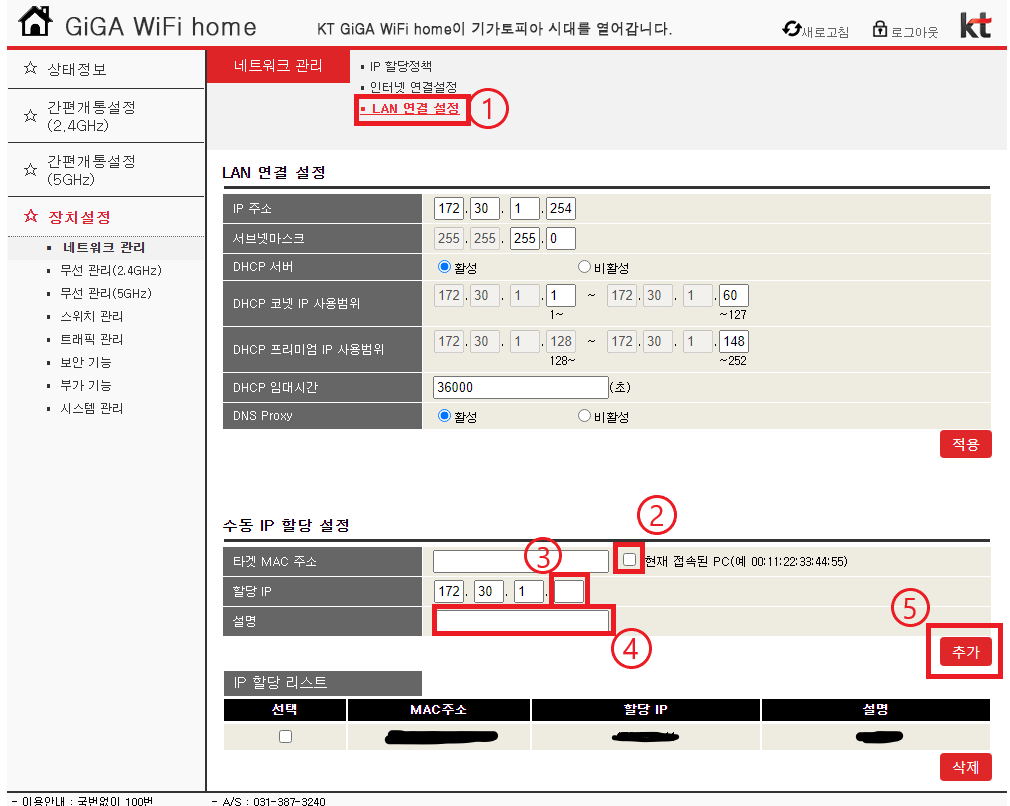Viewport: 1010px width, 806px height.
Task: Click the 설명 column header in list
Action: (x=876, y=710)
